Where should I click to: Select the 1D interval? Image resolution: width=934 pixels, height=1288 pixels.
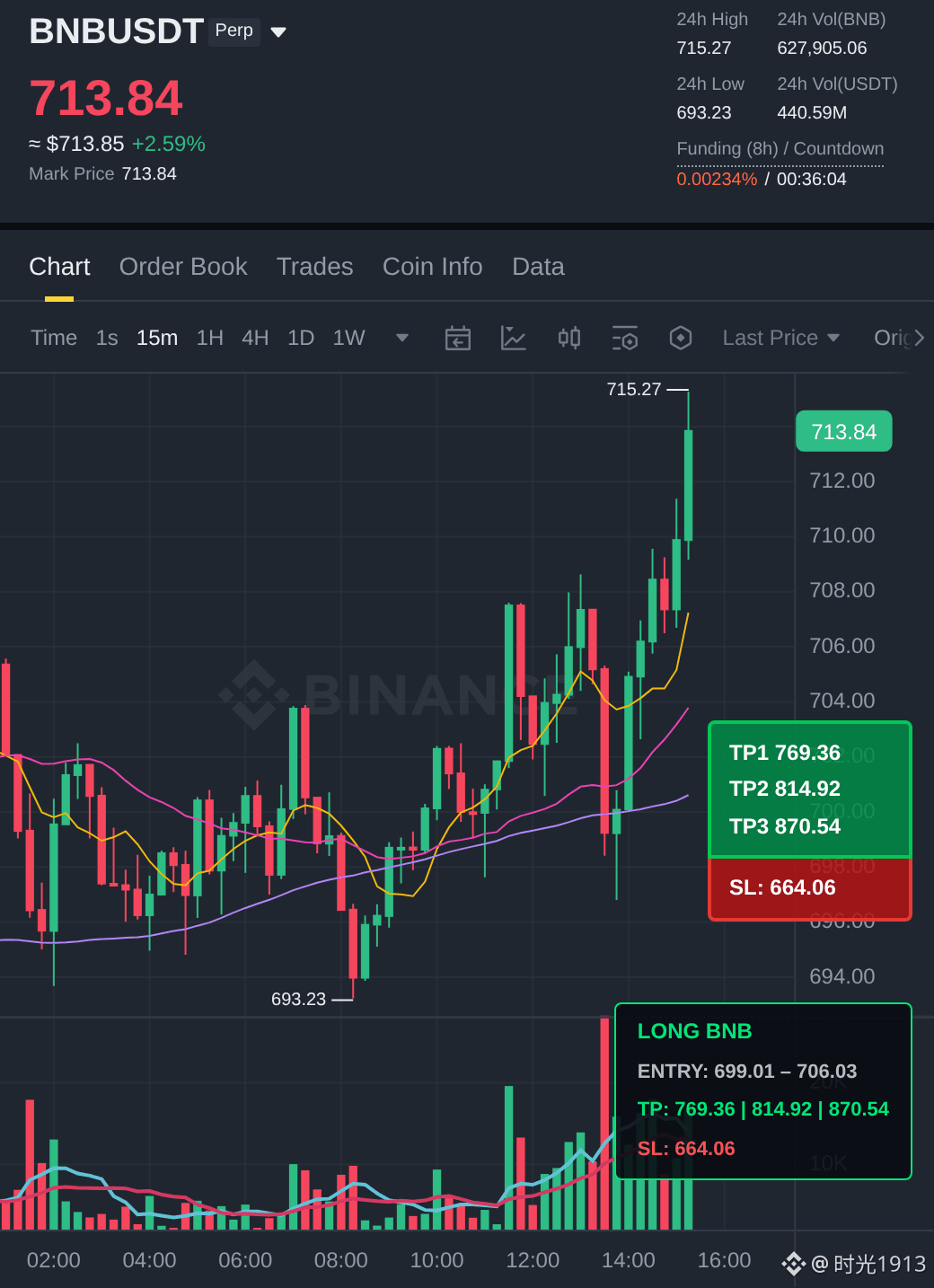(x=301, y=338)
